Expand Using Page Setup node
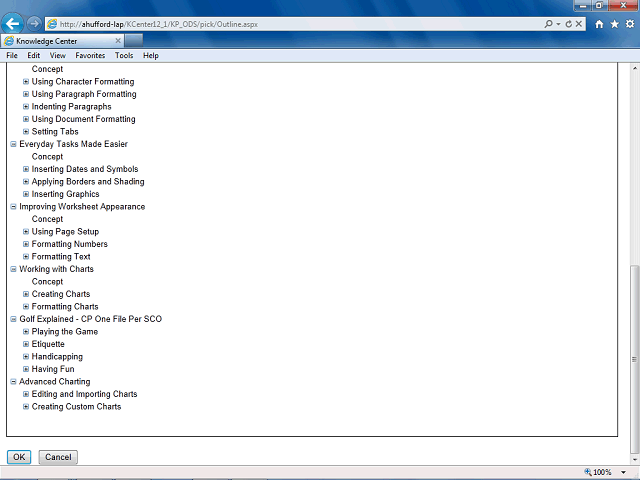640x480 pixels. 26,231
